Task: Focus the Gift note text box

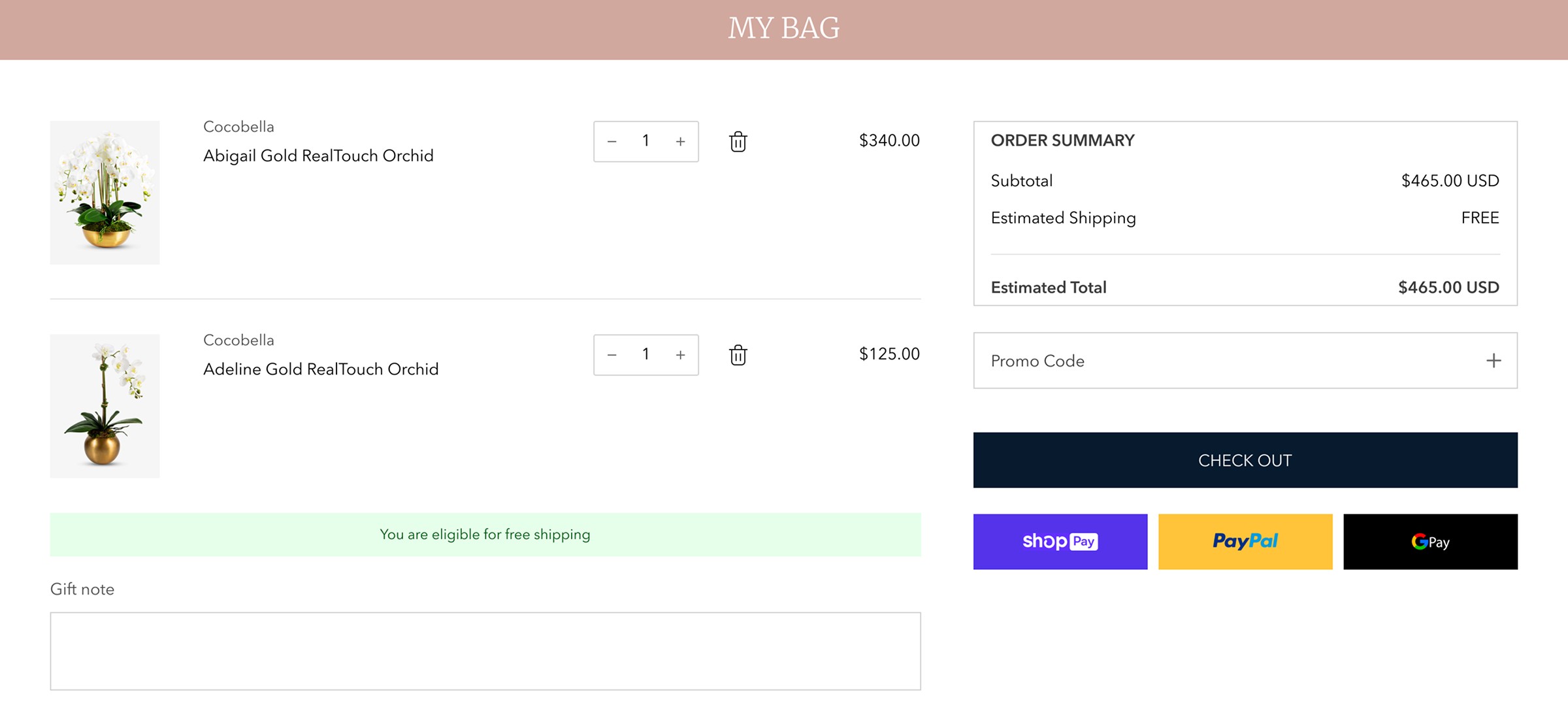Action: tap(485, 651)
